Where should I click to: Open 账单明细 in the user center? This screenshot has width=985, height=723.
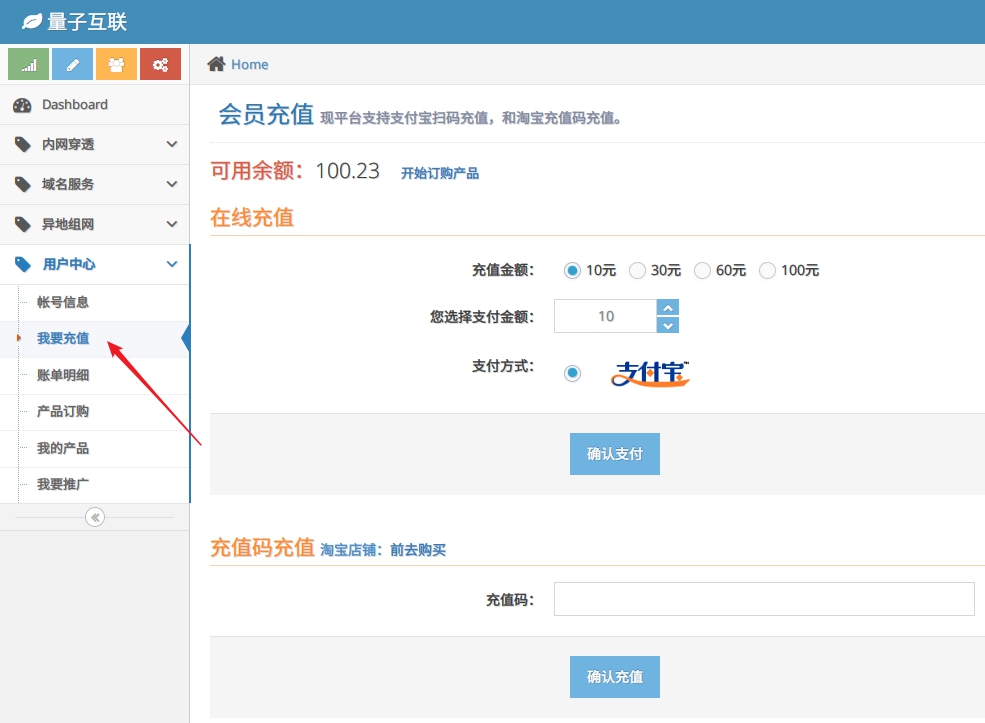point(63,375)
